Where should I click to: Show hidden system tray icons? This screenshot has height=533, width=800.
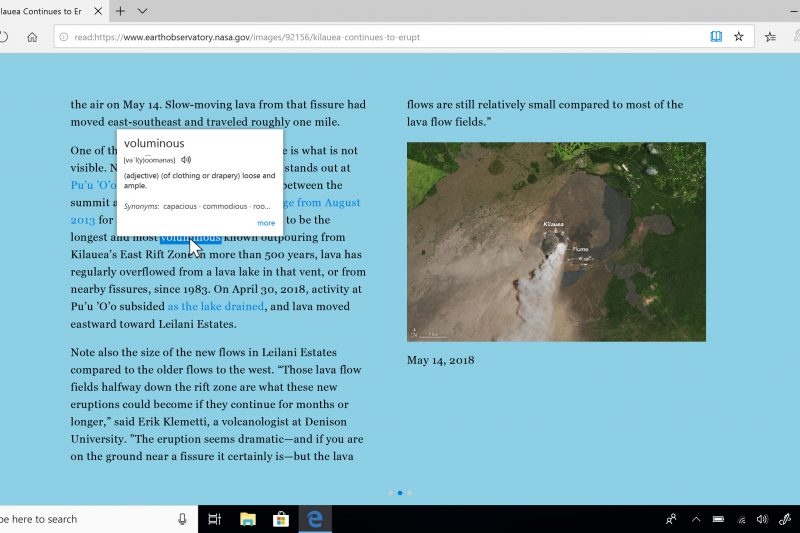tap(696, 519)
